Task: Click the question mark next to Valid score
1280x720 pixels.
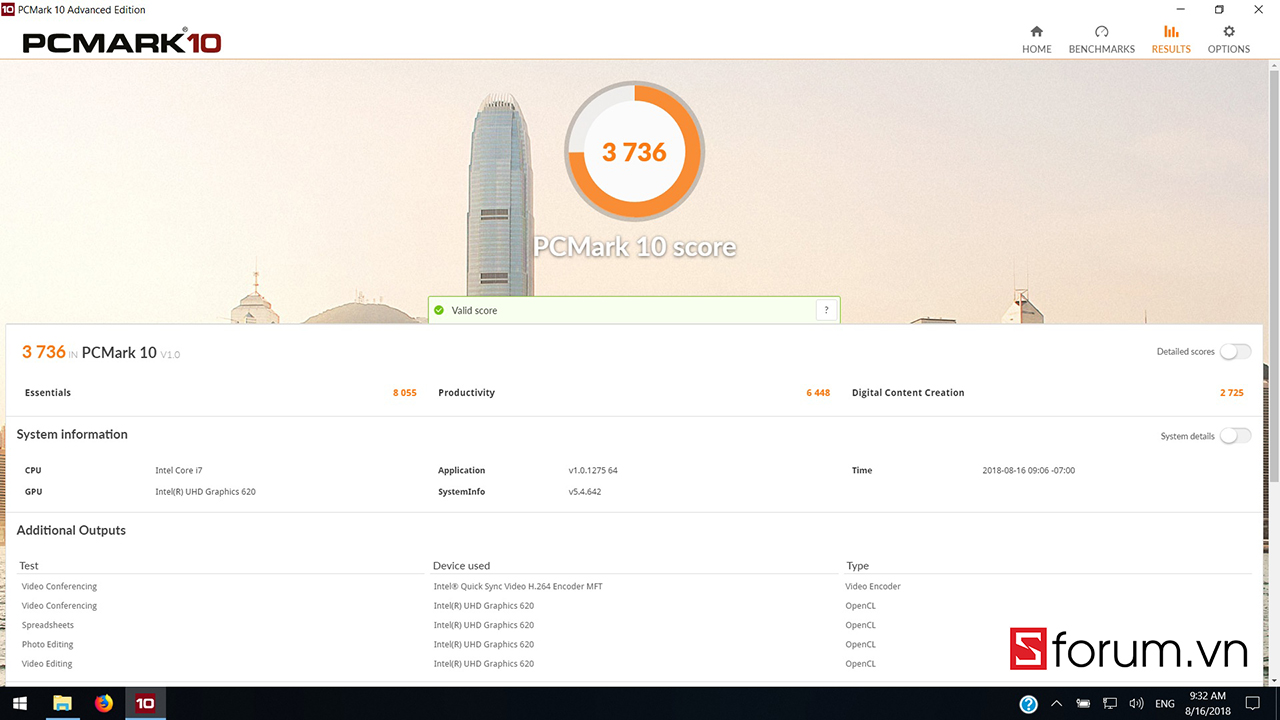Action: [x=826, y=311]
